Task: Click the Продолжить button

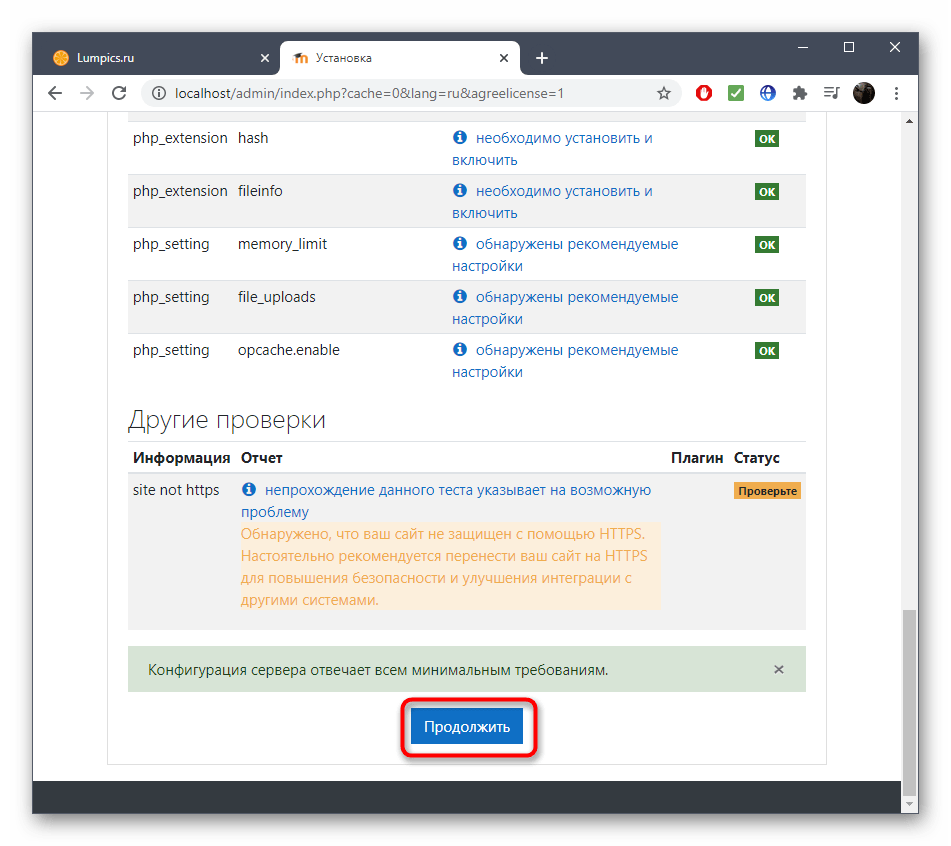Action: (x=466, y=727)
